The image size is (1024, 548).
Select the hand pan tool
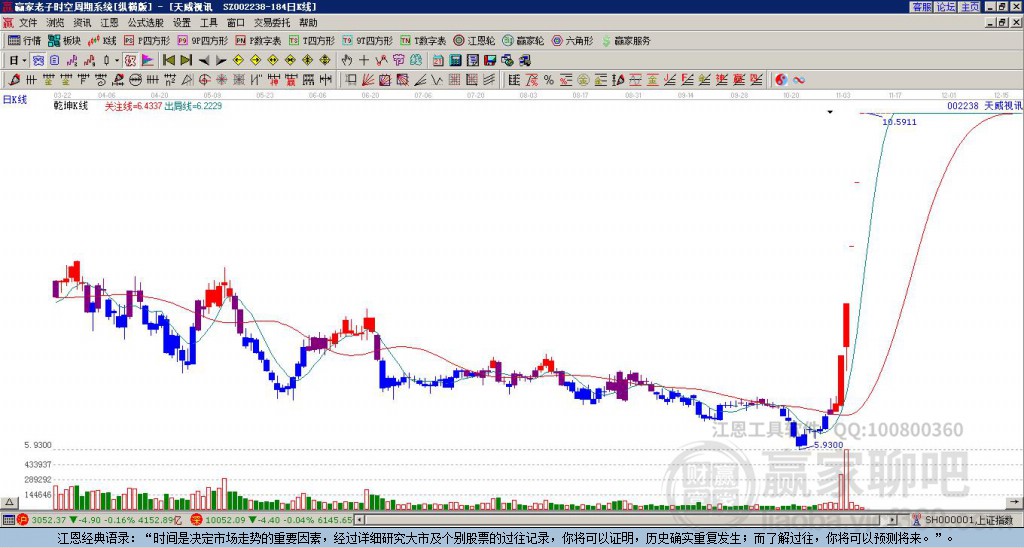pyautogui.click(x=347, y=61)
